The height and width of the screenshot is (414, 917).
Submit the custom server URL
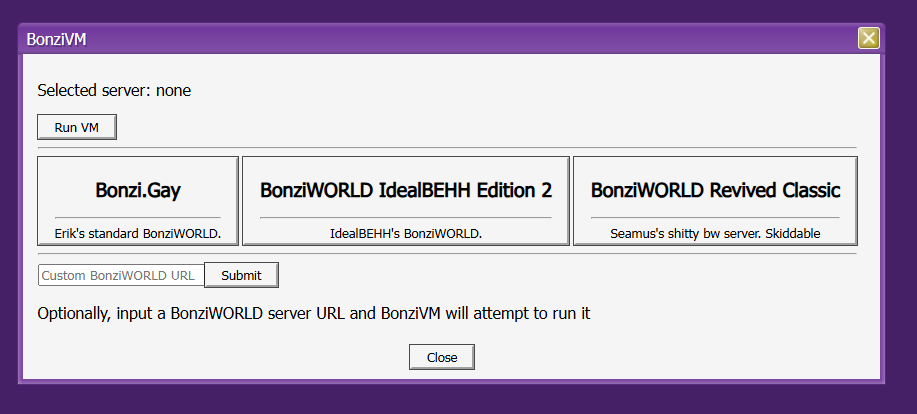(x=241, y=275)
